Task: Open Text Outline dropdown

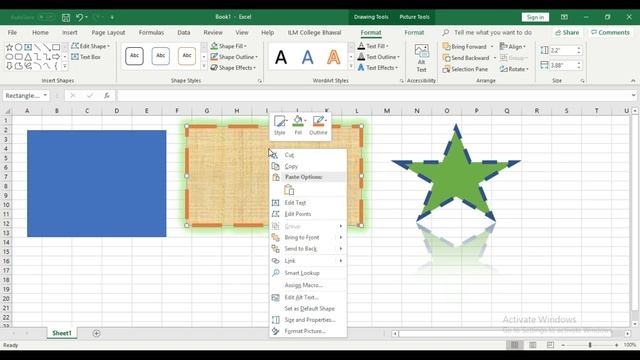Action: pos(378,57)
